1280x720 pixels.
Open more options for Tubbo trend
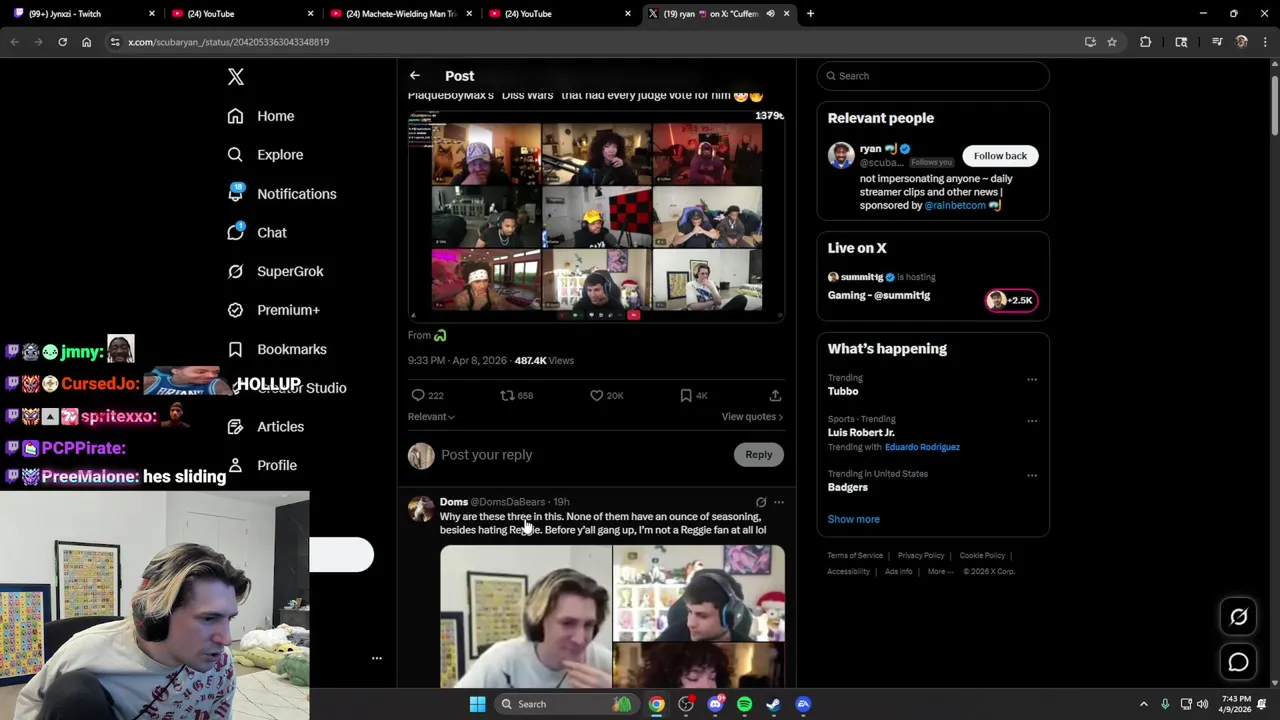click(1032, 380)
